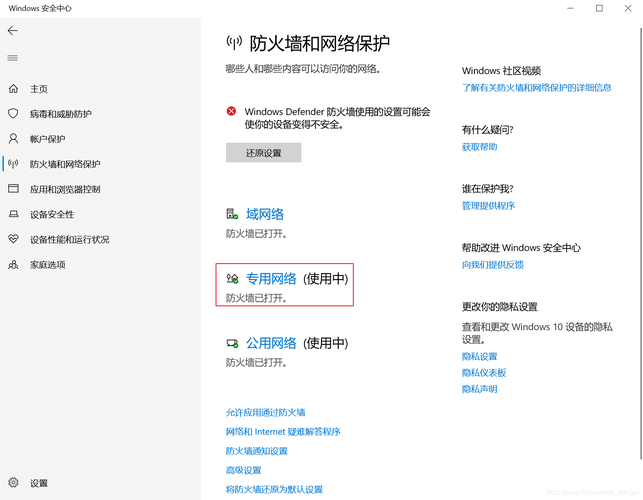Click the device health heart icon

[x=14, y=239]
